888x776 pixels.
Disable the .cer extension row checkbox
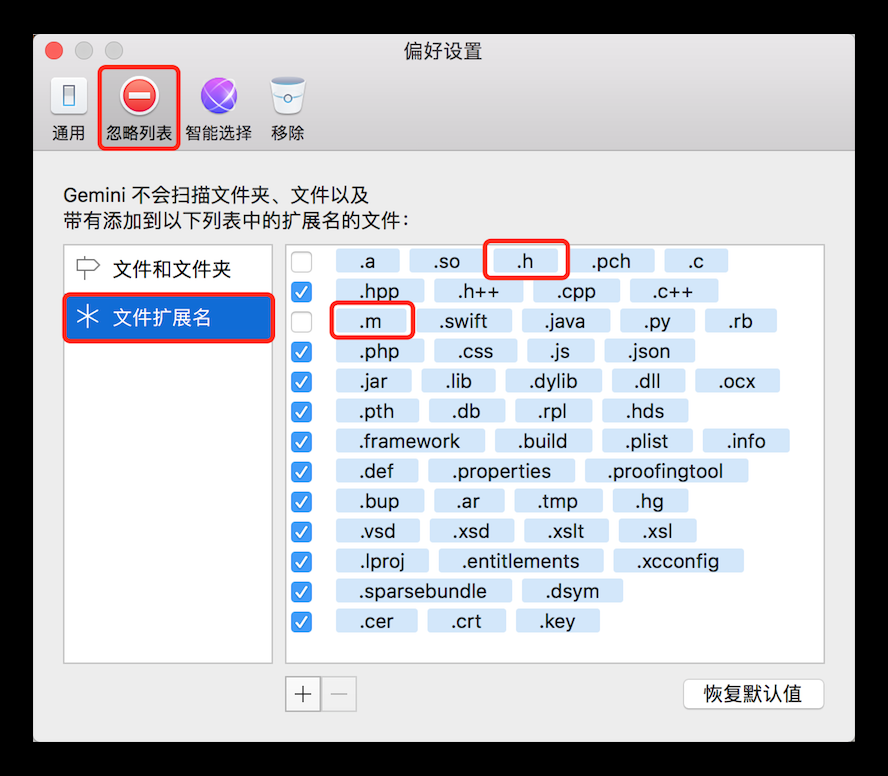tap(301, 621)
